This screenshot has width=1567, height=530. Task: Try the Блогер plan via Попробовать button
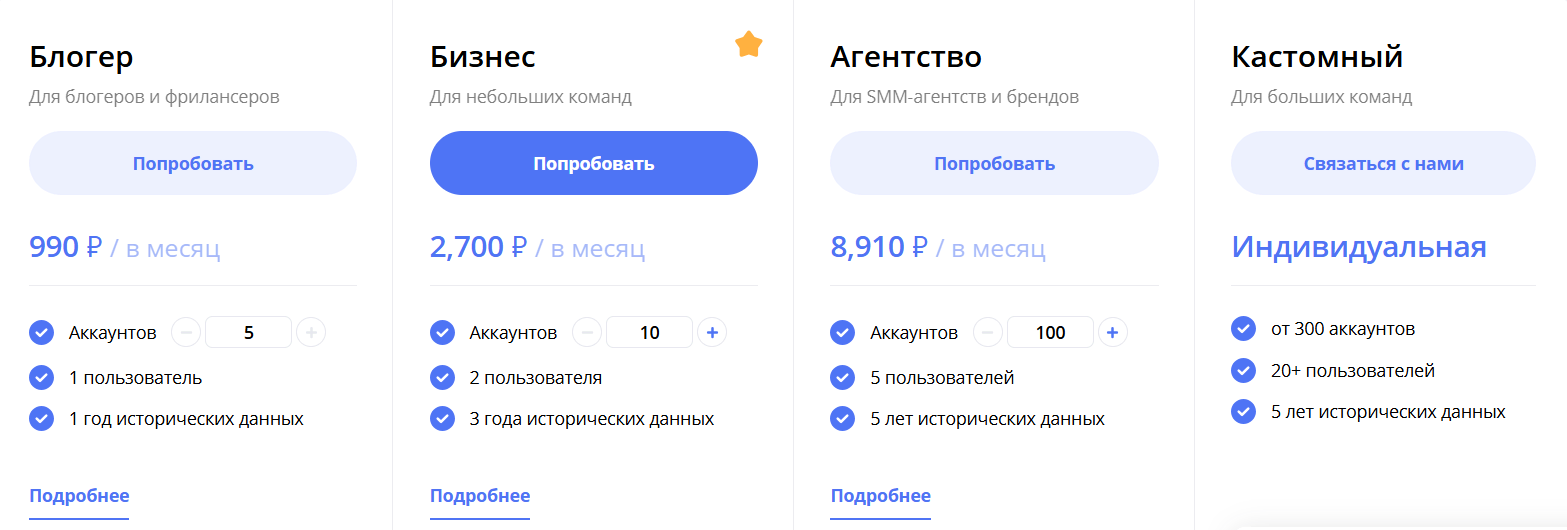[x=193, y=163]
